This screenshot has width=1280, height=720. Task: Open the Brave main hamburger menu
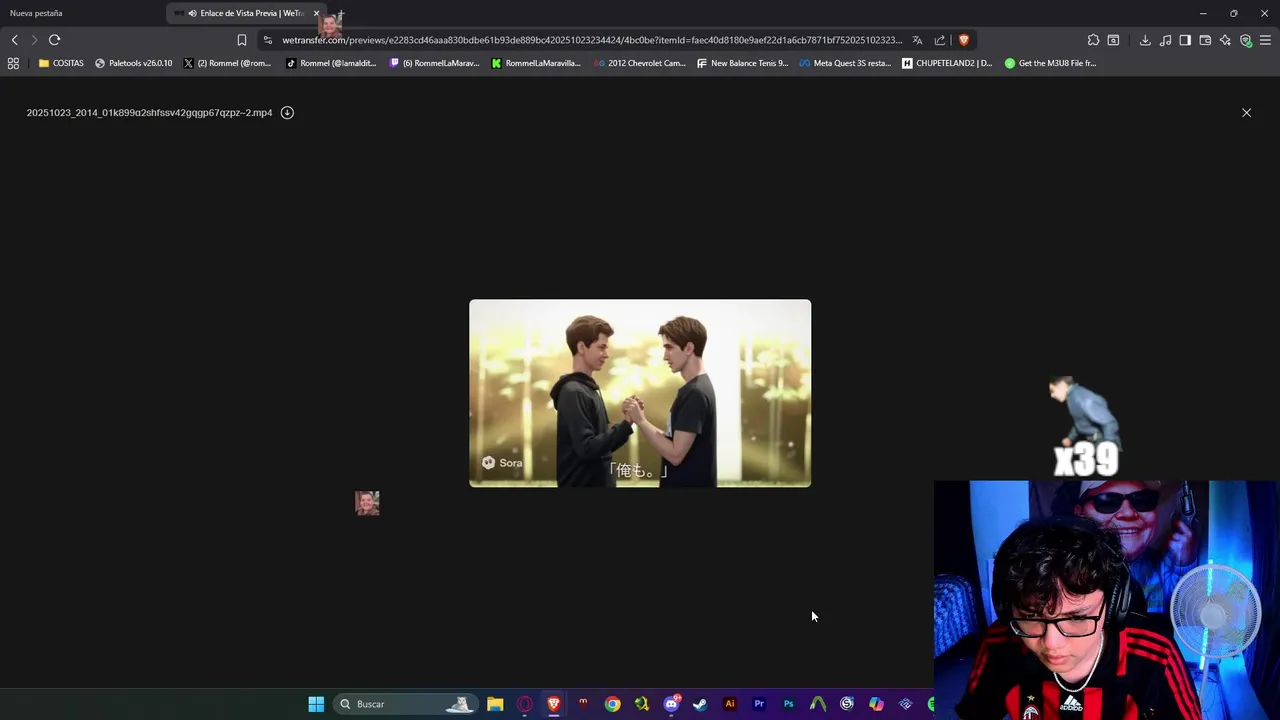pyautogui.click(x=1265, y=40)
